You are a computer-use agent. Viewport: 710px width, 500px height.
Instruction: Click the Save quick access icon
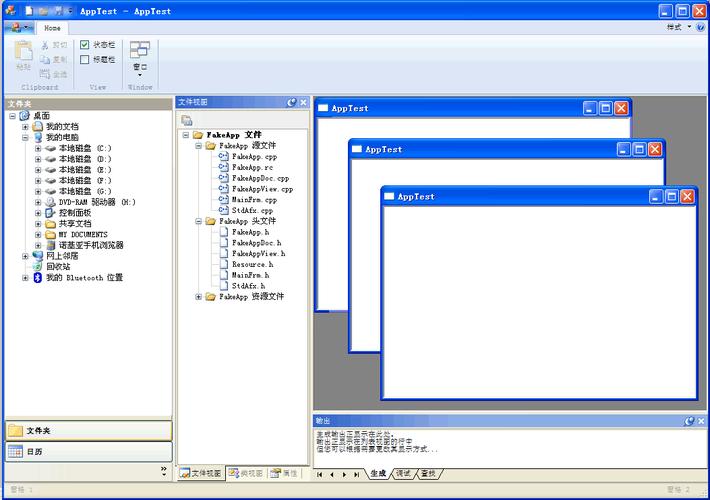click(x=58, y=10)
